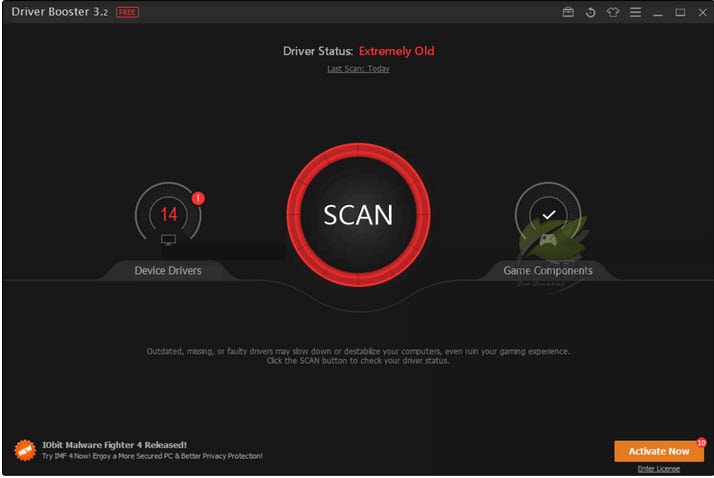The image size is (714, 478).
Task: Click the orange NEW badge icon
Action: tap(25, 451)
